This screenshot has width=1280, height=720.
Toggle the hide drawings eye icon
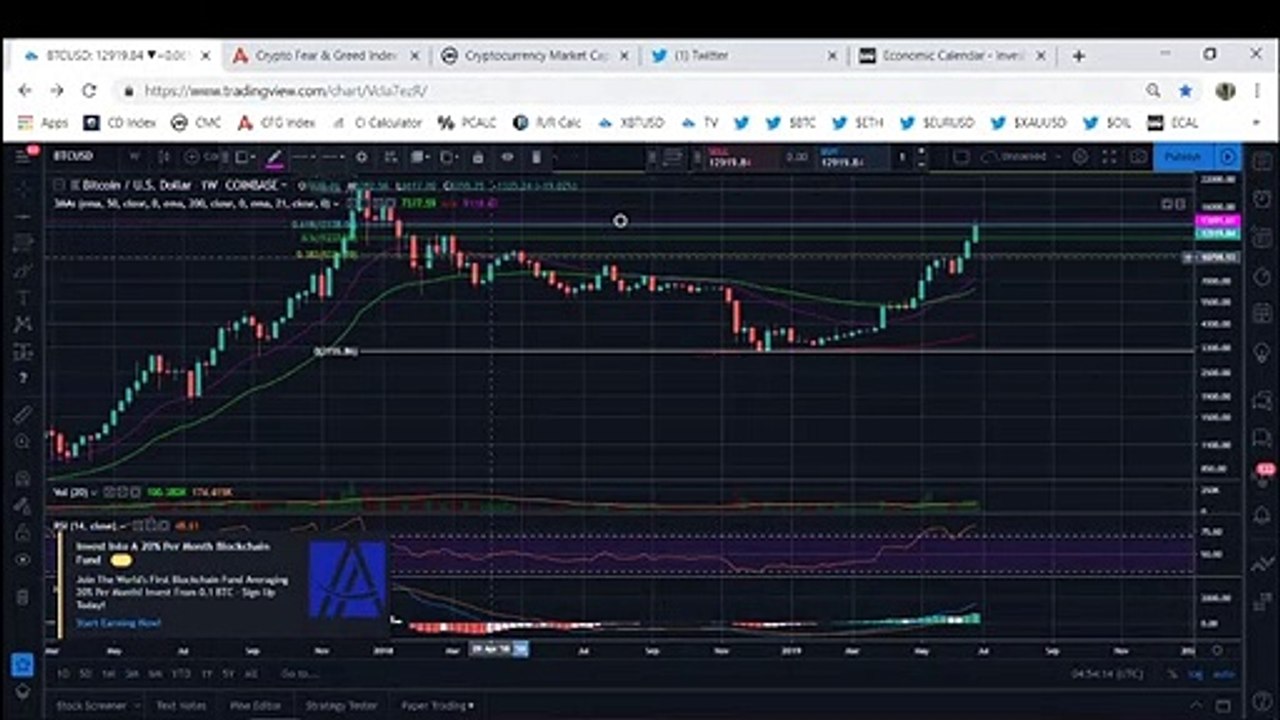pyautogui.click(x=507, y=156)
